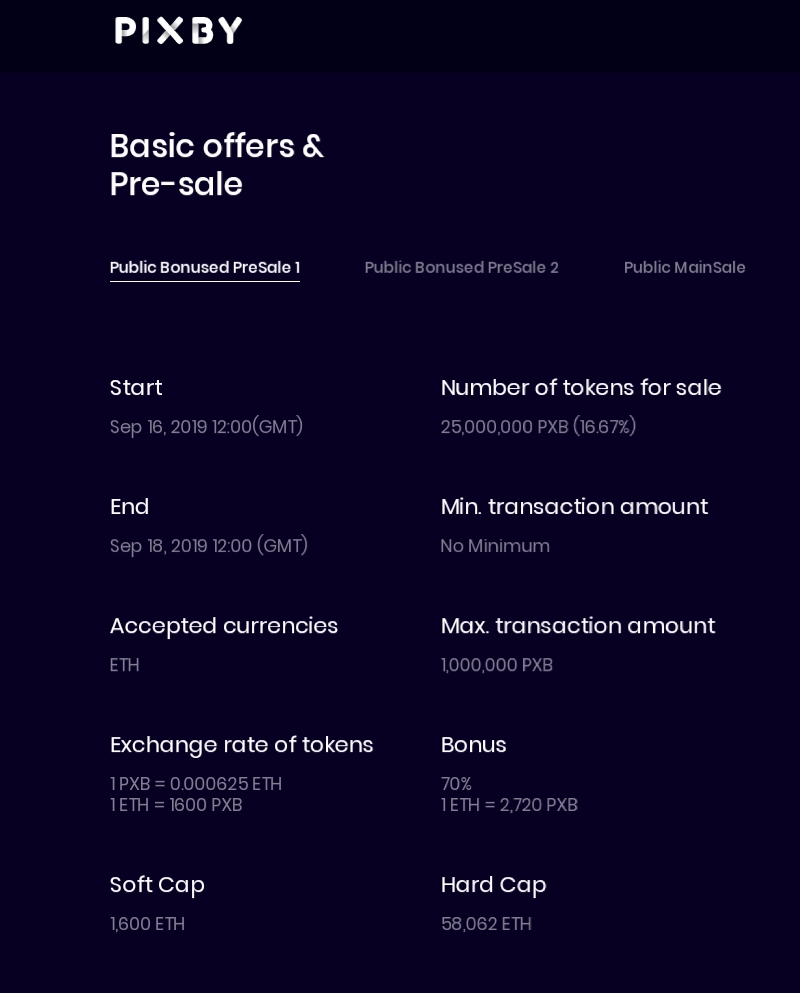Click the 25,000,000 PXB tokens value
This screenshot has height=993, width=800.
pos(538,427)
